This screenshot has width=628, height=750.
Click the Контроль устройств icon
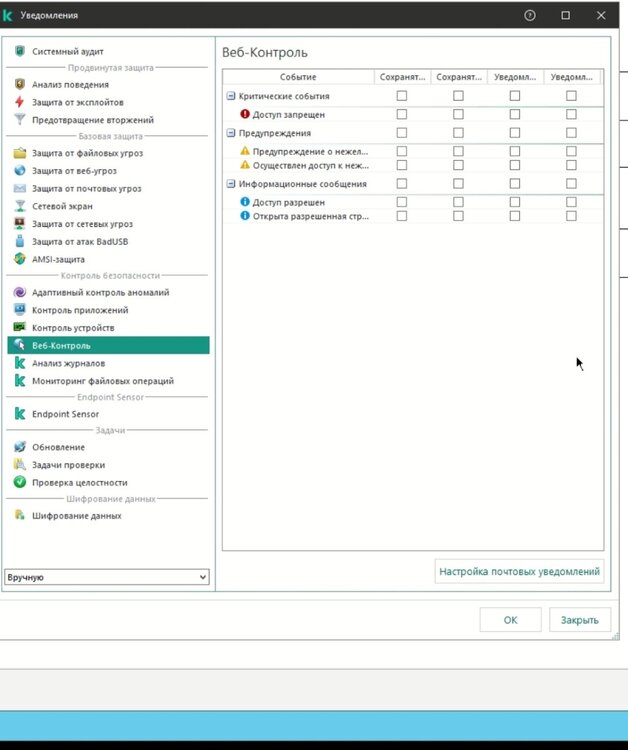tap(20, 327)
